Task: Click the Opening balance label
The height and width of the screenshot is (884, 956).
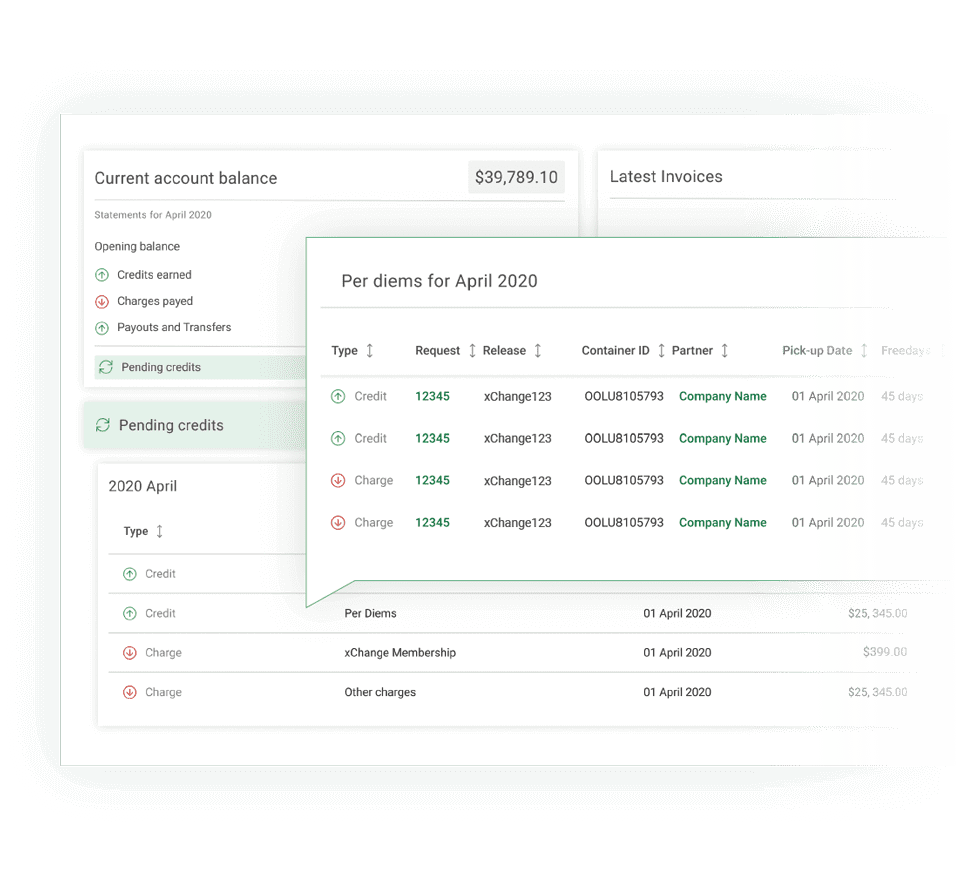Action: point(137,246)
